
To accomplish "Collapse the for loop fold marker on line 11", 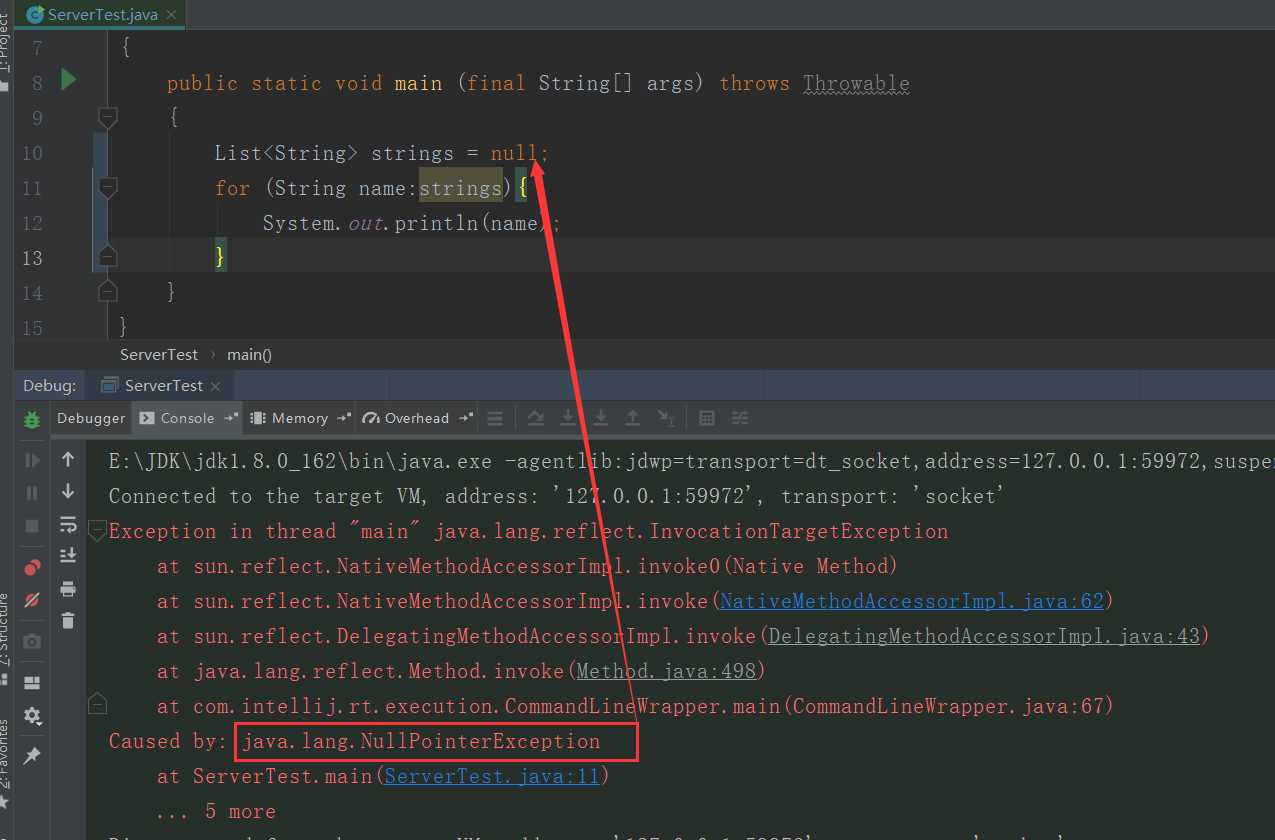I will coord(108,187).
